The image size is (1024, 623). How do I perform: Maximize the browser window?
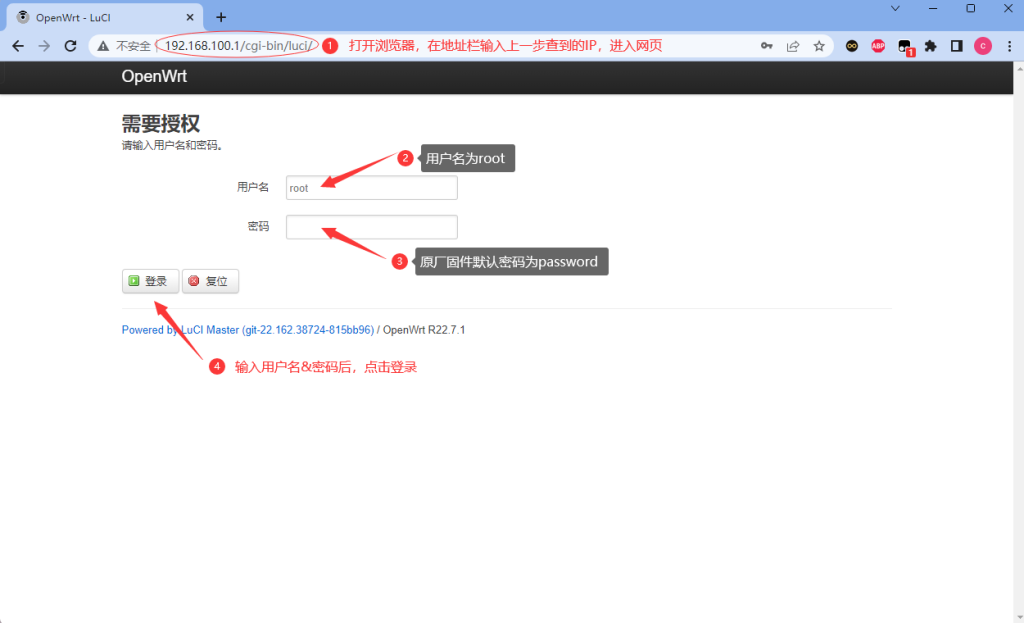[970, 8]
